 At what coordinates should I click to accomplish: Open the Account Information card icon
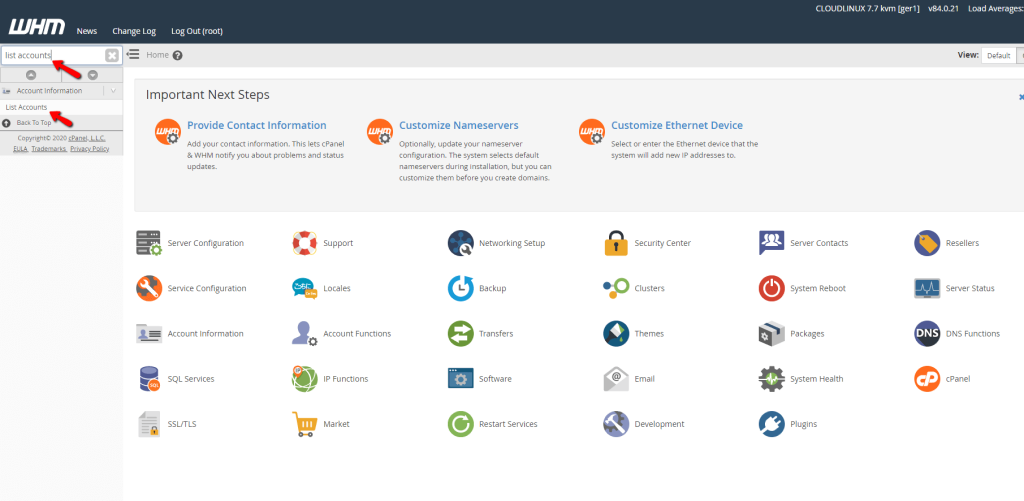[149, 333]
